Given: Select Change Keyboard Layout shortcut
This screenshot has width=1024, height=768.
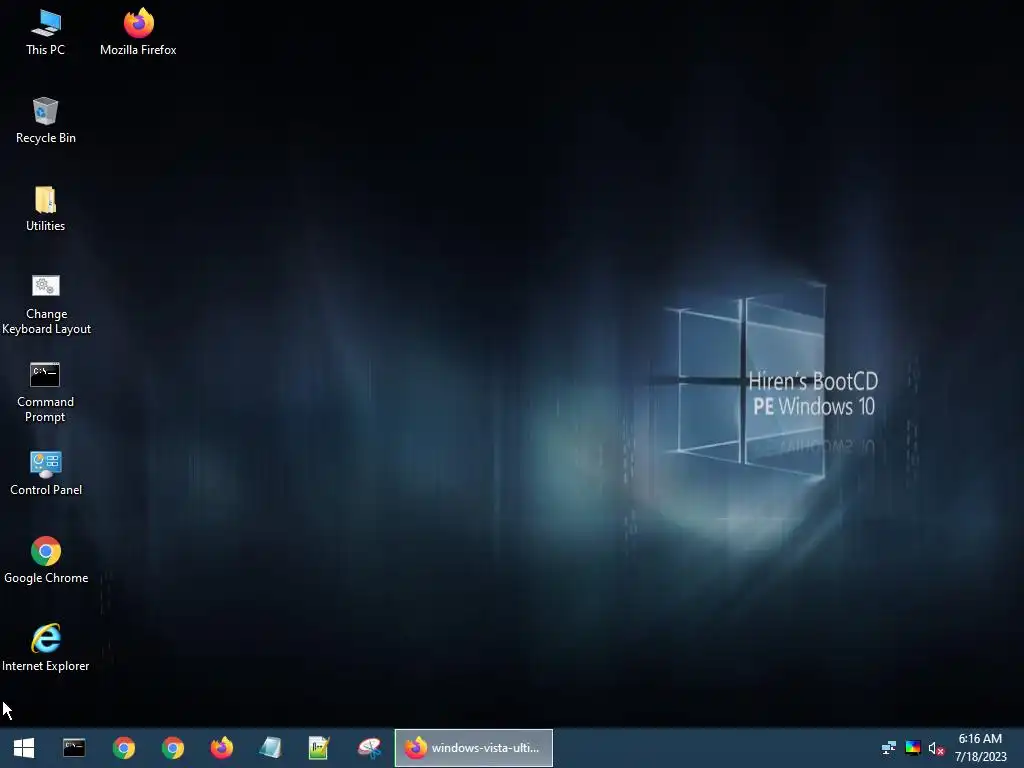Looking at the screenshot, I should click(46, 304).
